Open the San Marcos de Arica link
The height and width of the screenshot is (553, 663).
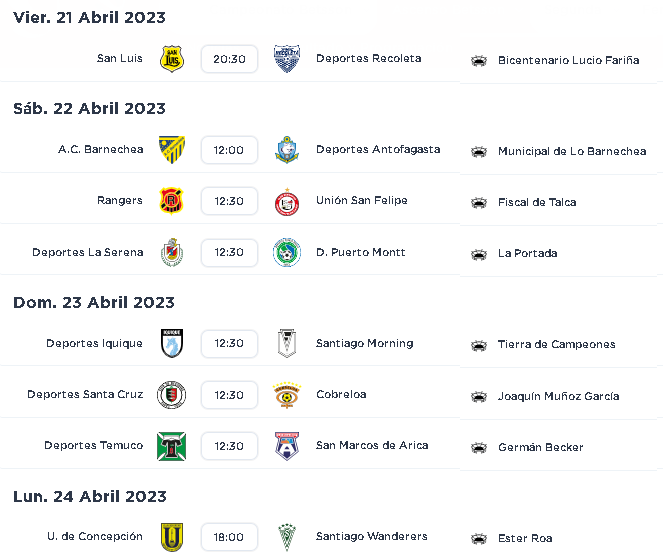[372, 445]
